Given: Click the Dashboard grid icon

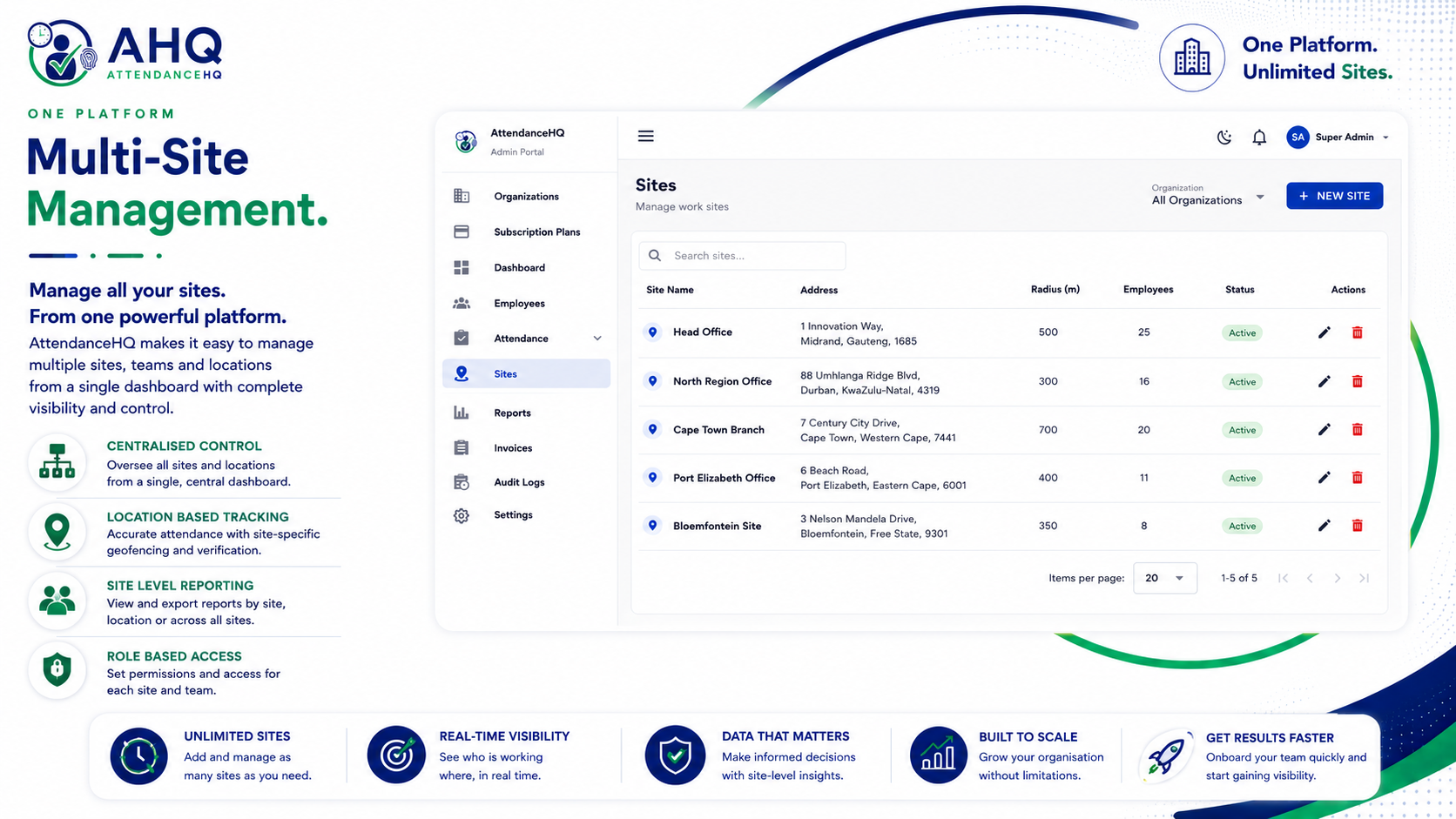Looking at the screenshot, I should 462,268.
